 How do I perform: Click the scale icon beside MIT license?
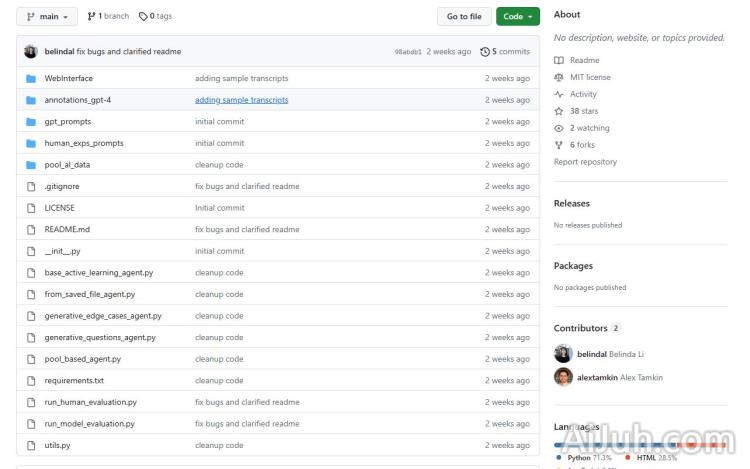pyautogui.click(x=559, y=77)
